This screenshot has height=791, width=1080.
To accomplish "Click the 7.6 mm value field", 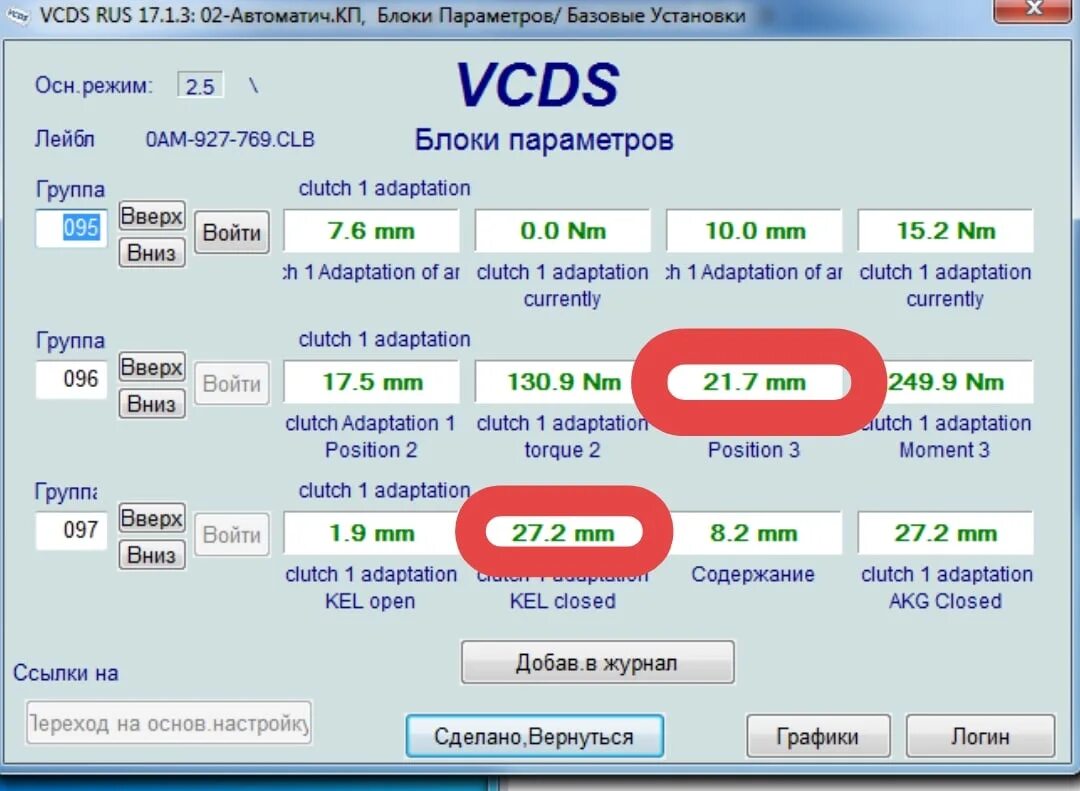I will tap(371, 231).
